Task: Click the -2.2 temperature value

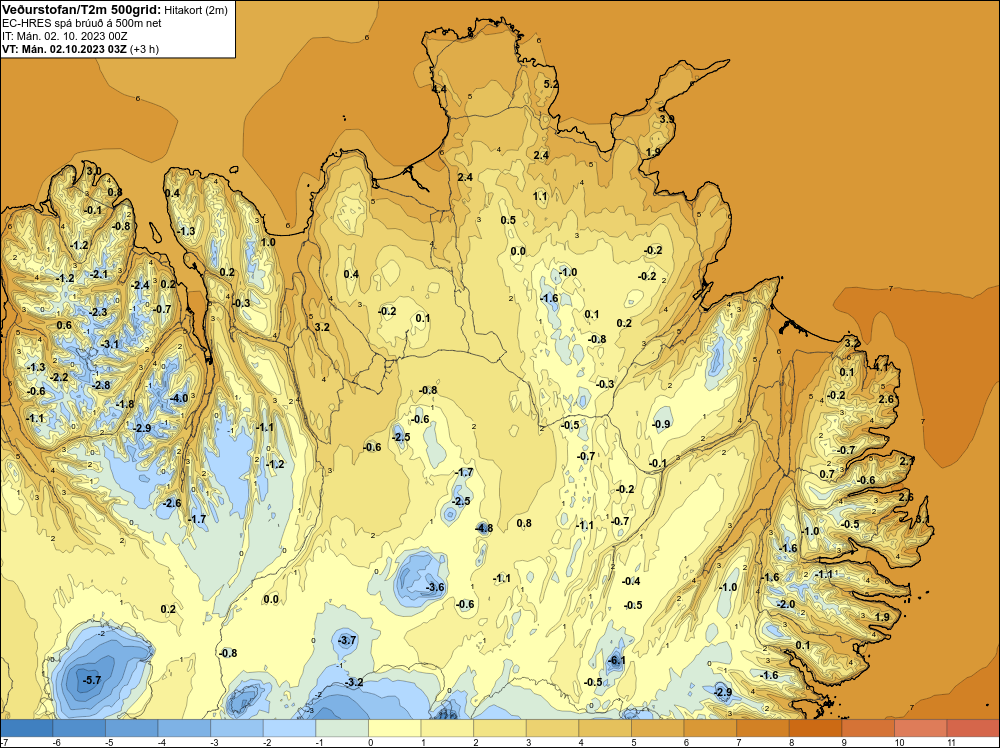Action: pyautogui.click(x=59, y=378)
